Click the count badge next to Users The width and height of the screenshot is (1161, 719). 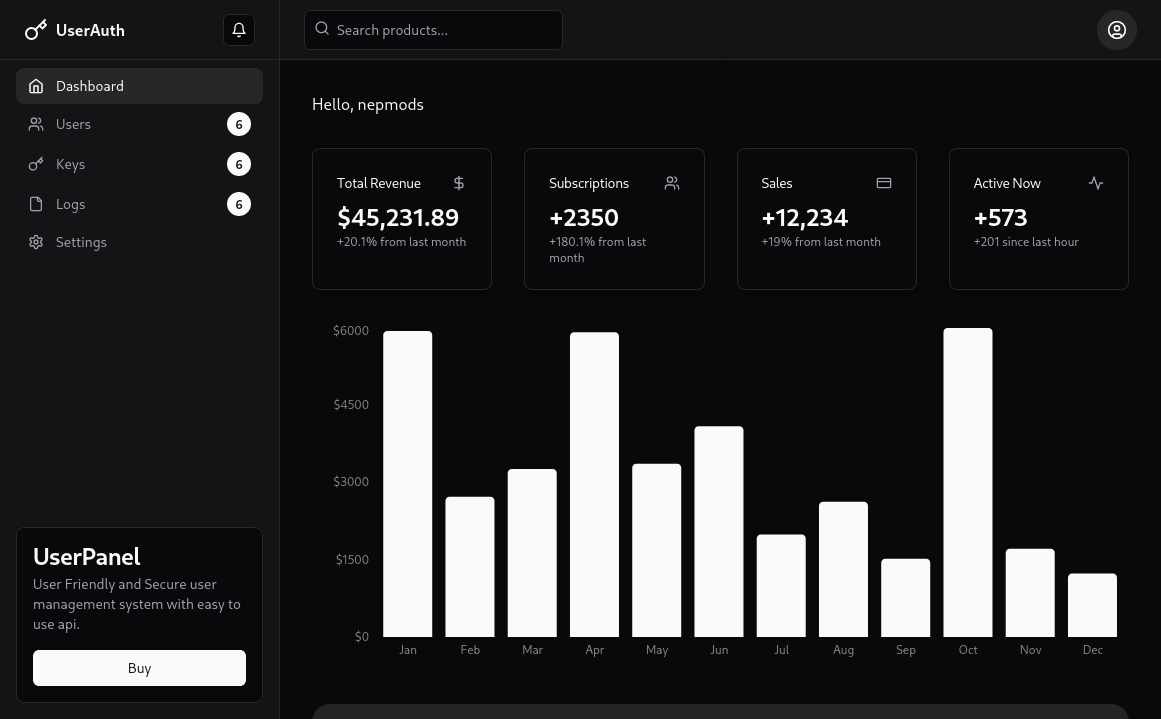(238, 124)
